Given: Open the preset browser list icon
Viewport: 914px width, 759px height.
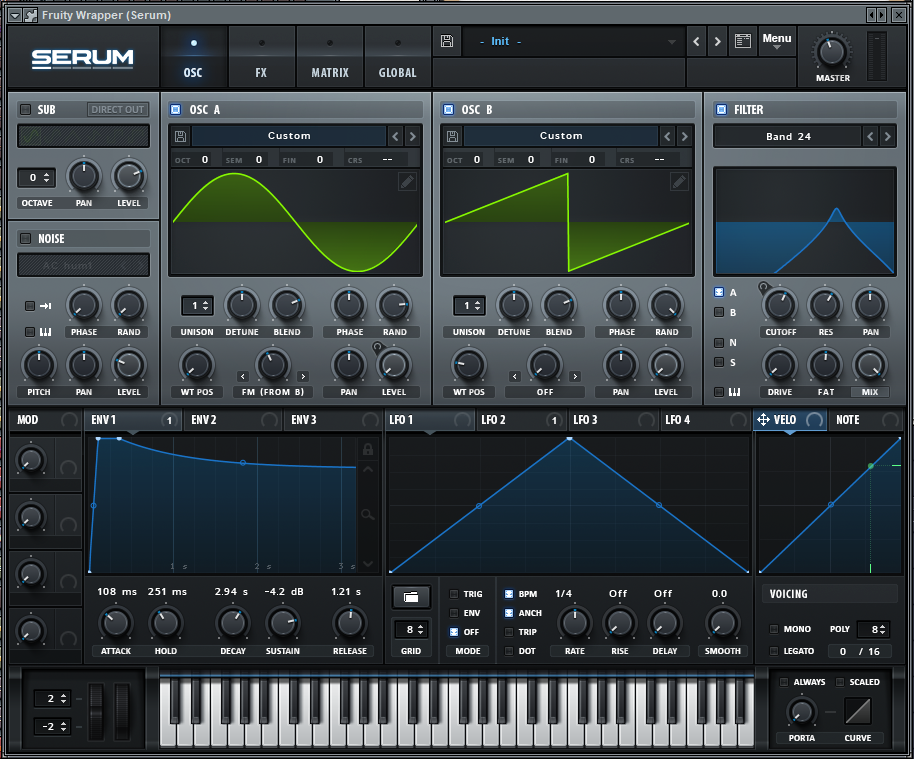Looking at the screenshot, I should (x=742, y=41).
